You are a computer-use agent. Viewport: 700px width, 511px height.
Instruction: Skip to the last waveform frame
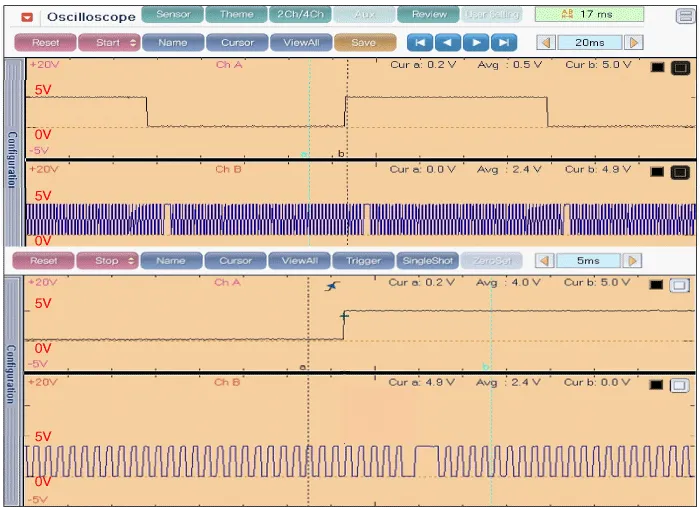click(505, 42)
